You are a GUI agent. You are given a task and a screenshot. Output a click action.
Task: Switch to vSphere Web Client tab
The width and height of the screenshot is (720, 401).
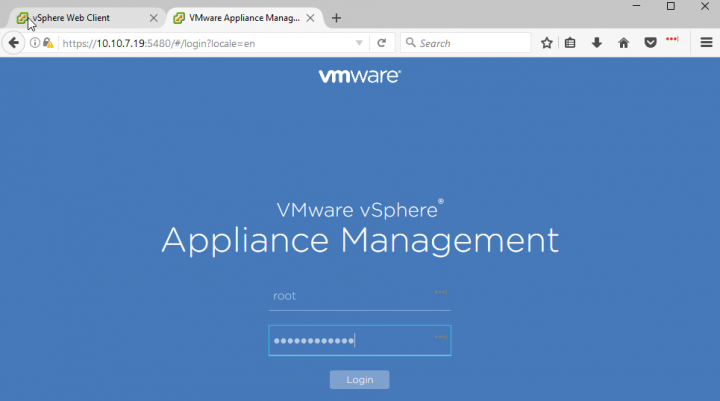click(80, 18)
